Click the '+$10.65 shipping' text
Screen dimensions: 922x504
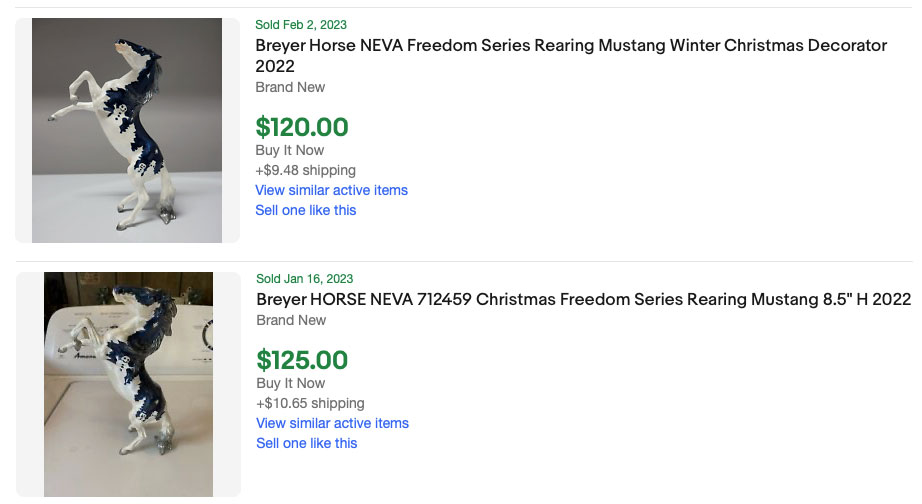coord(310,403)
